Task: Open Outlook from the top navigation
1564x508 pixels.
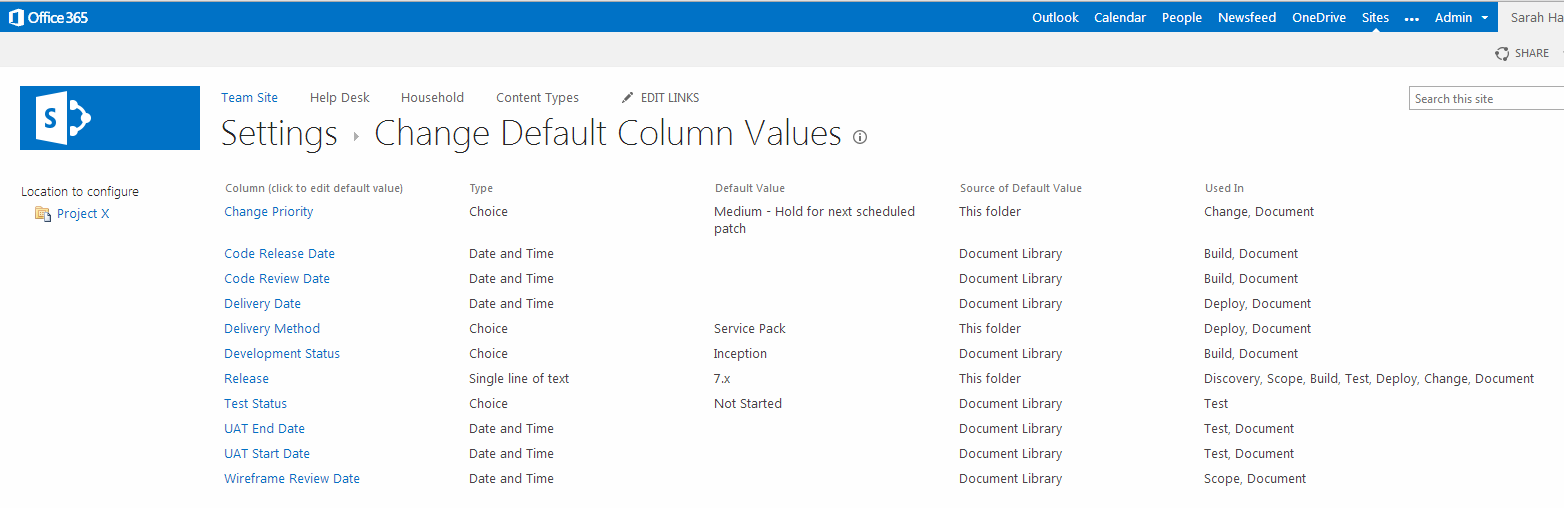Action: coord(1055,18)
